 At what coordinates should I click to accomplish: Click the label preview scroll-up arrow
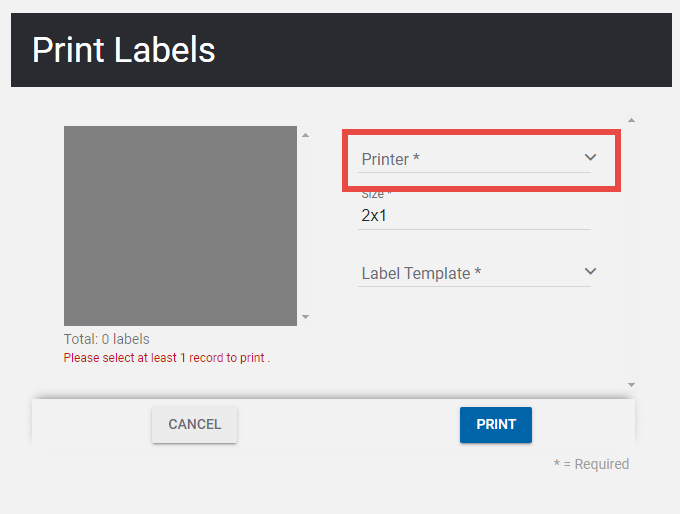(x=305, y=135)
